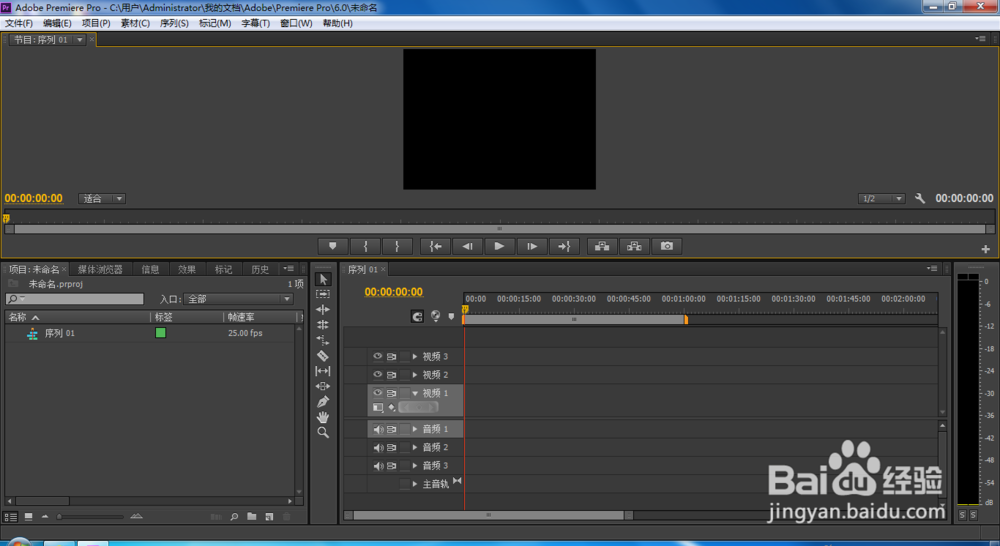Click Go to Out point
1000x546 pixels.
[564, 246]
